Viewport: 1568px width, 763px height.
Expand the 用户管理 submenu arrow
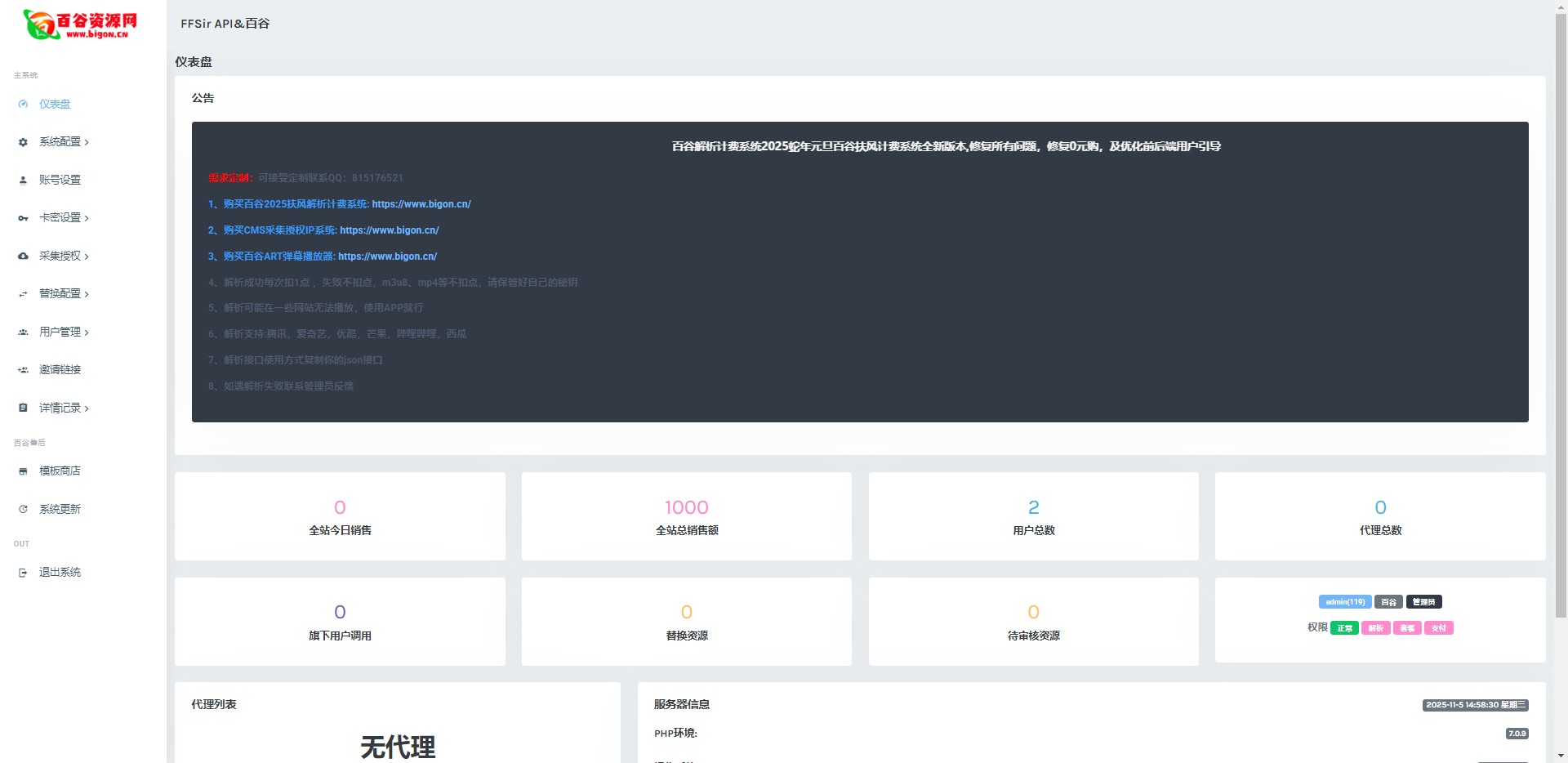[x=87, y=332]
